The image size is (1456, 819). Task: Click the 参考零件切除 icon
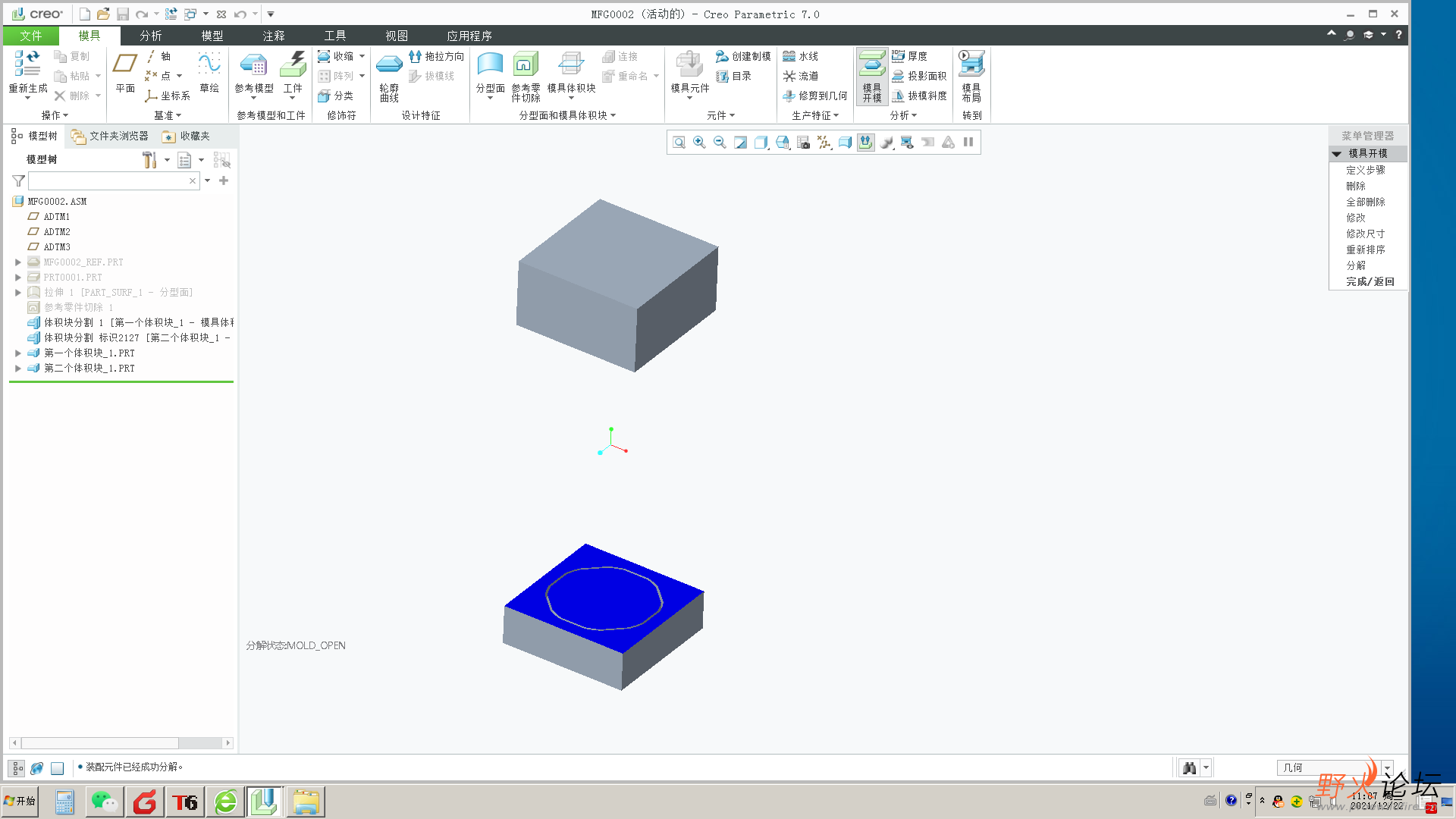click(x=526, y=76)
